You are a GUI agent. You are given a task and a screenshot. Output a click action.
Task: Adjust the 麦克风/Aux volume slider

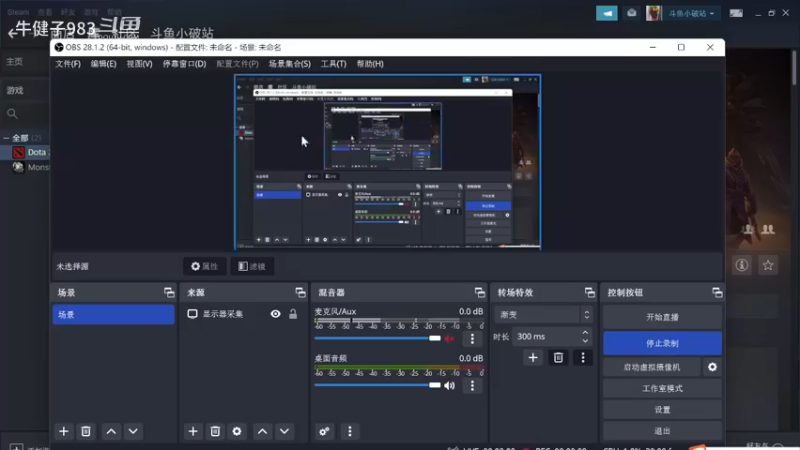tap(378, 338)
